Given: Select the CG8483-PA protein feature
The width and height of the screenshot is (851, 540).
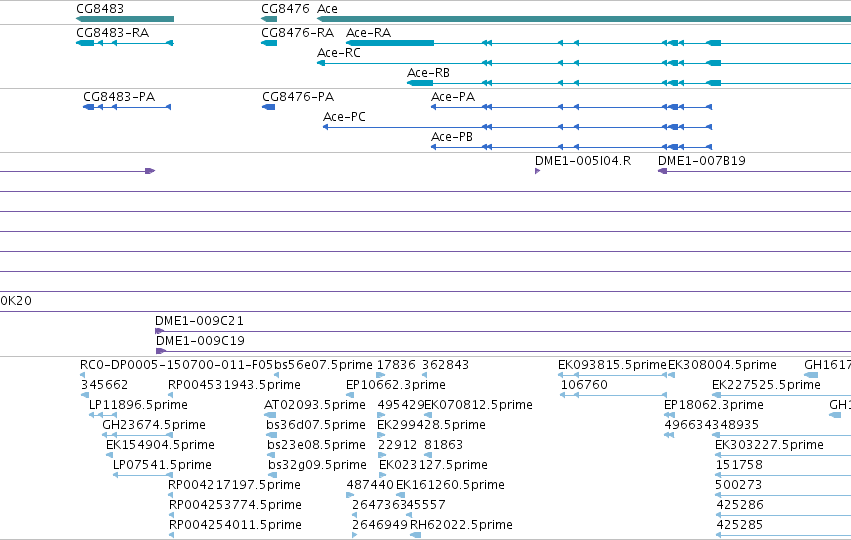Looking at the screenshot, I should point(127,107).
